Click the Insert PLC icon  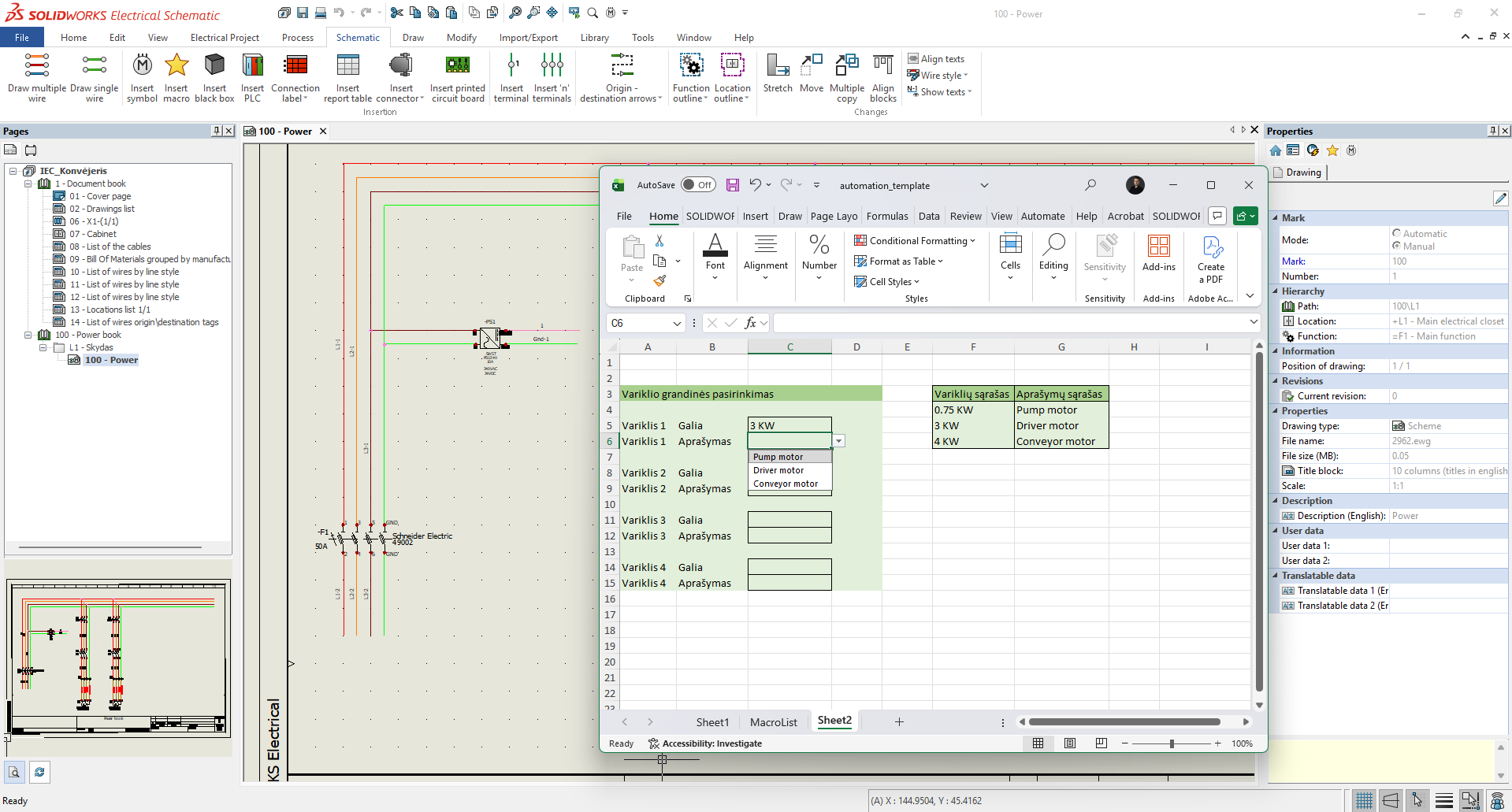[x=252, y=65]
